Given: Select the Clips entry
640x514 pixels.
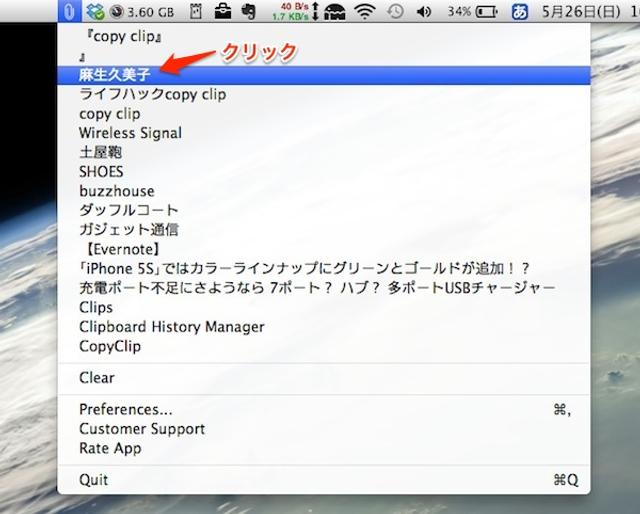Looking at the screenshot, I should (x=324, y=307).
